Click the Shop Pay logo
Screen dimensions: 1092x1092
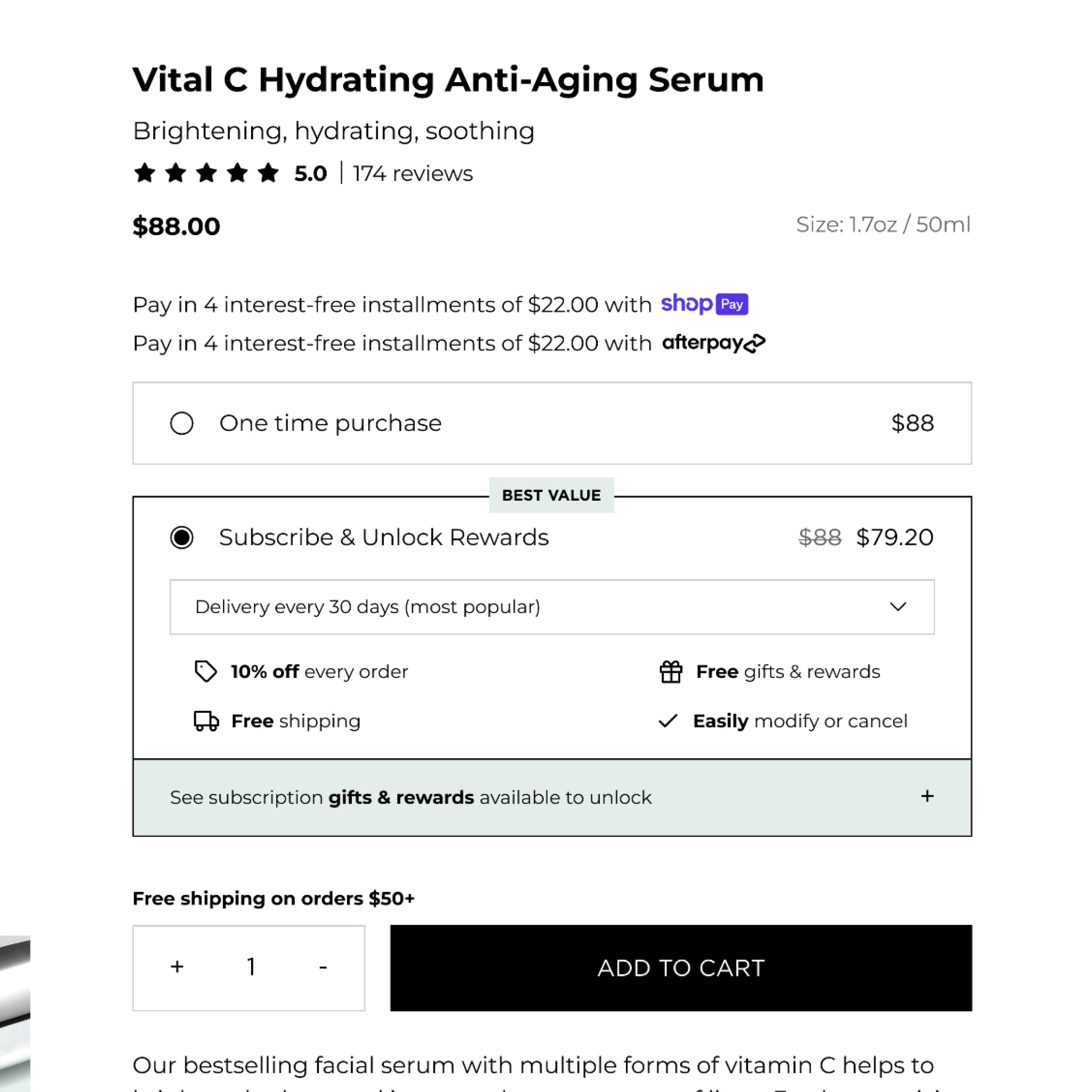click(x=704, y=304)
